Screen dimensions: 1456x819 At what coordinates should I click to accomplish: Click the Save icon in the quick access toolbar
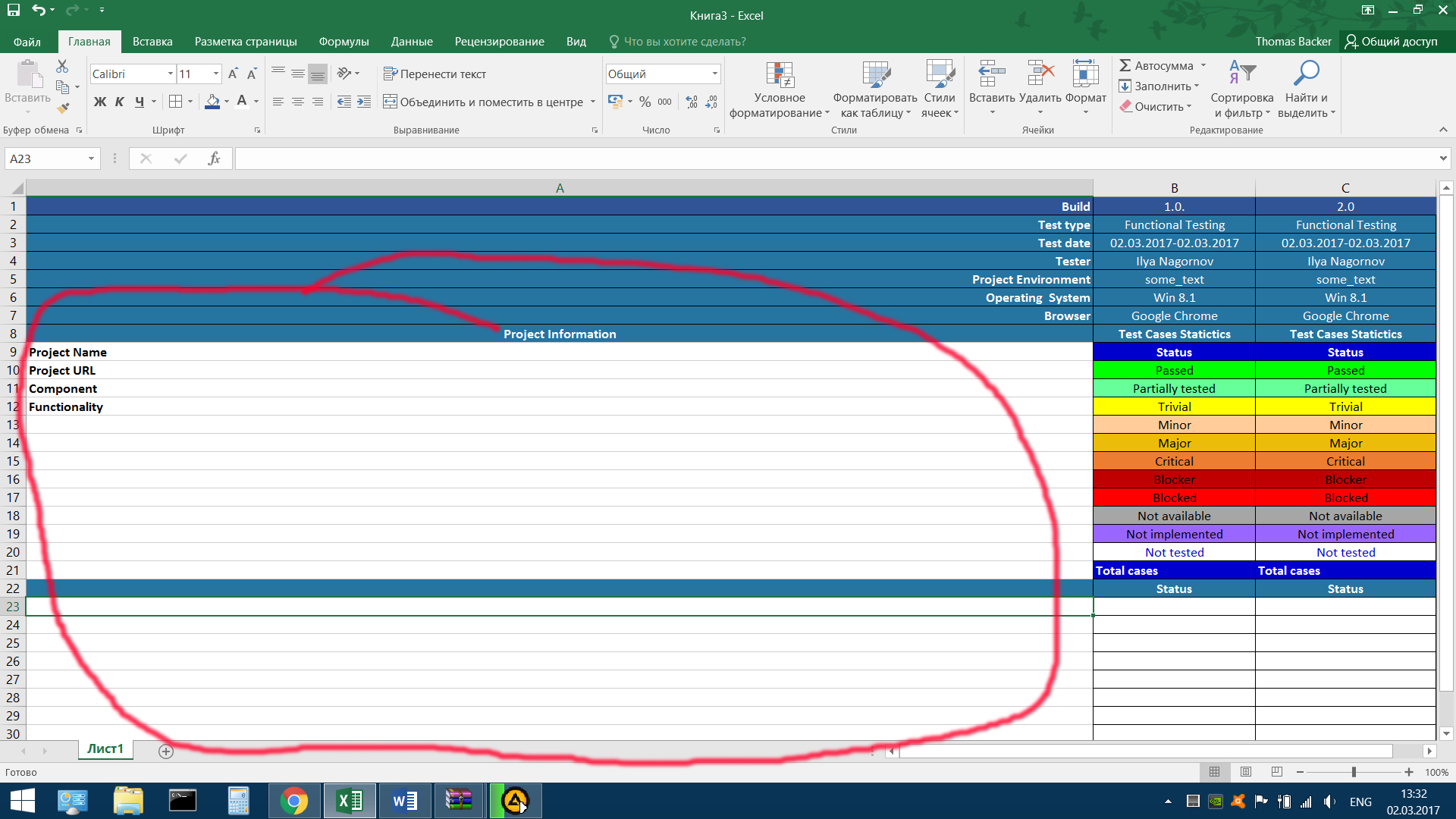[x=14, y=10]
